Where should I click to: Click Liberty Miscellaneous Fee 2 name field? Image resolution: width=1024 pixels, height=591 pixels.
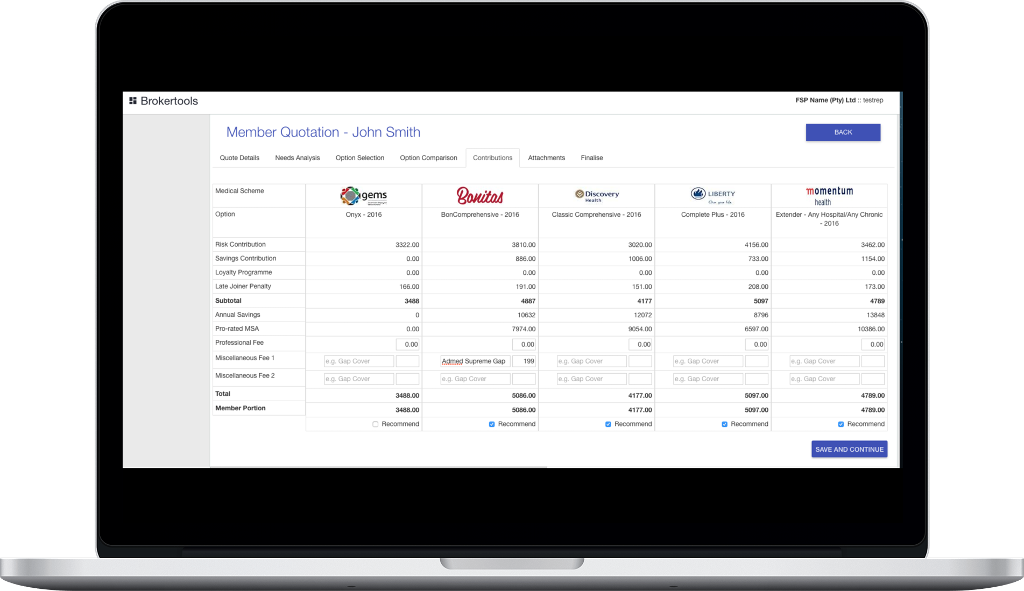tap(707, 379)
